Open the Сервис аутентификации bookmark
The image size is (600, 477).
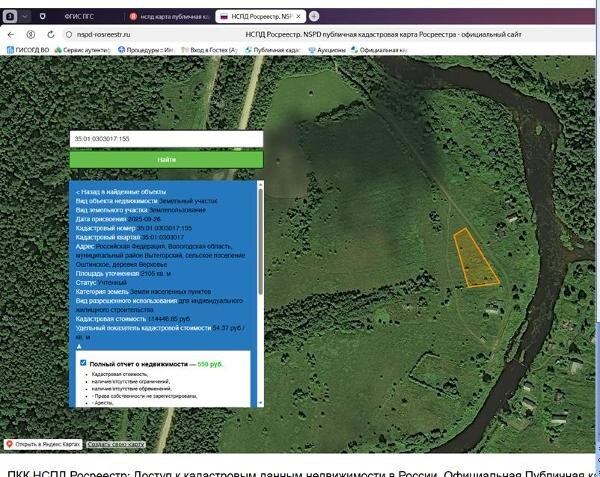[82, 50]
